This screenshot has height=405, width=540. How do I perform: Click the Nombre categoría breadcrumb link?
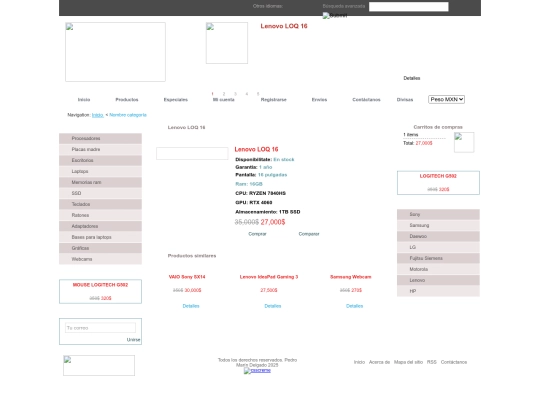[x=128, y=115]
